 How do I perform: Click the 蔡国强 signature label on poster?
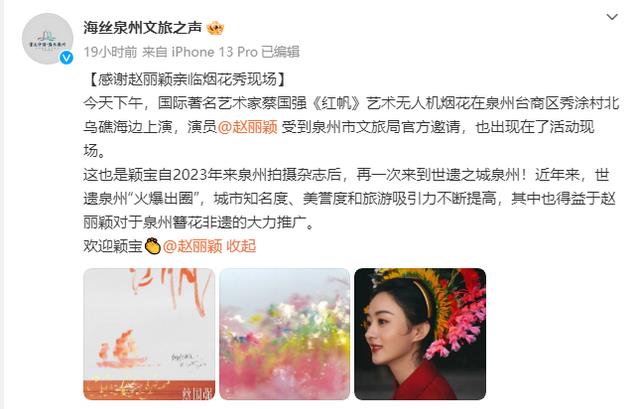(196, 393)
